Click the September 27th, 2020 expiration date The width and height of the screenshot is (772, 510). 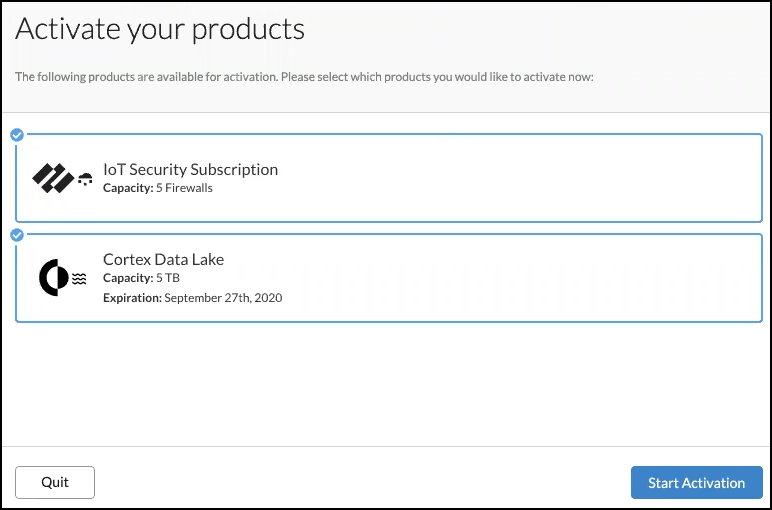[223, 297]
